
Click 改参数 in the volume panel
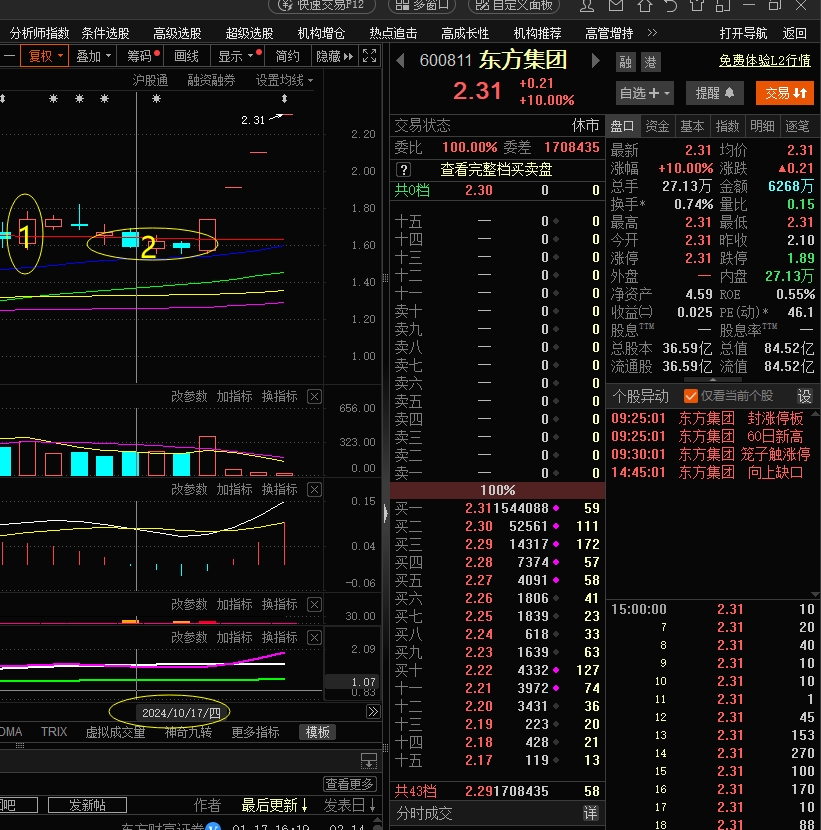189,396
